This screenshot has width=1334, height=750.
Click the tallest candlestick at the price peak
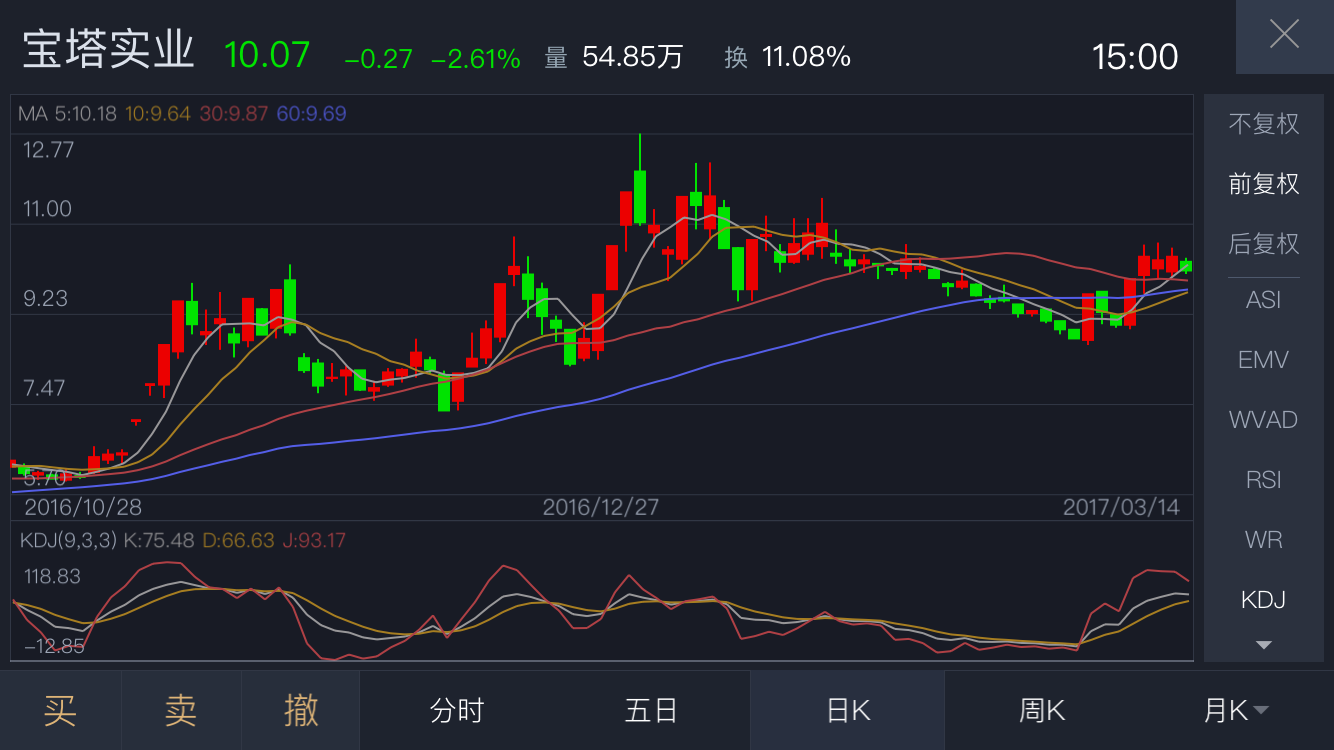click(x=639, y=180)
